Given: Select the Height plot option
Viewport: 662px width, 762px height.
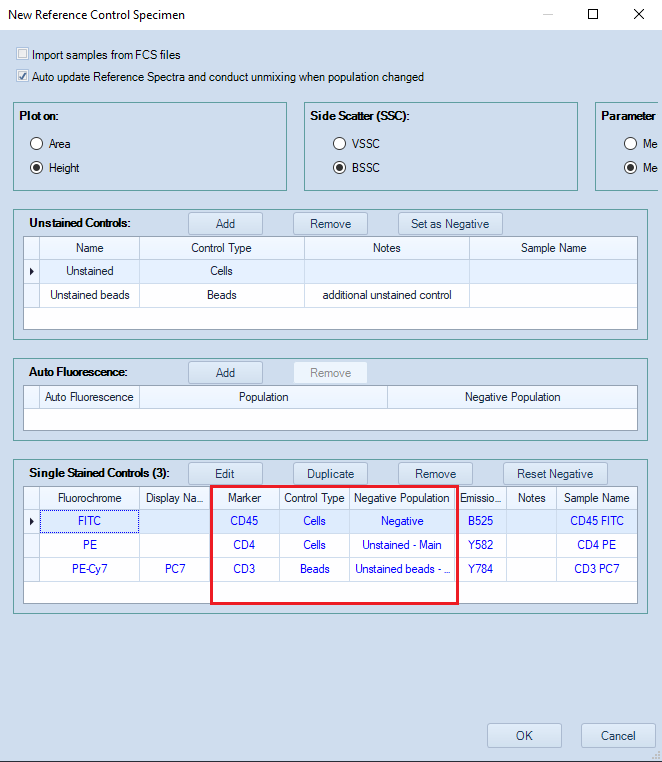Looking at the screenshot, I should tap(36, 168).
